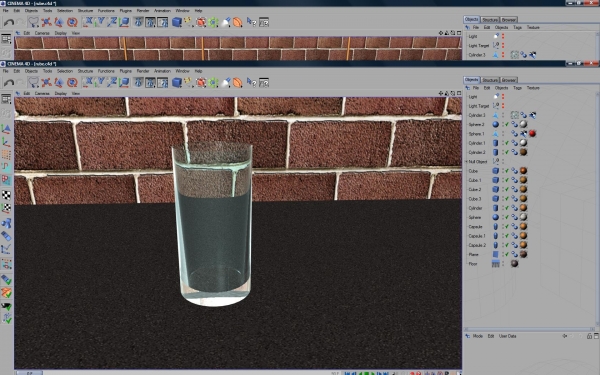Click the viewport maximize-toggle icon in front window
The height and width of the screenshot is (375, 600).
pyautogui.click(x=459, y=93)
